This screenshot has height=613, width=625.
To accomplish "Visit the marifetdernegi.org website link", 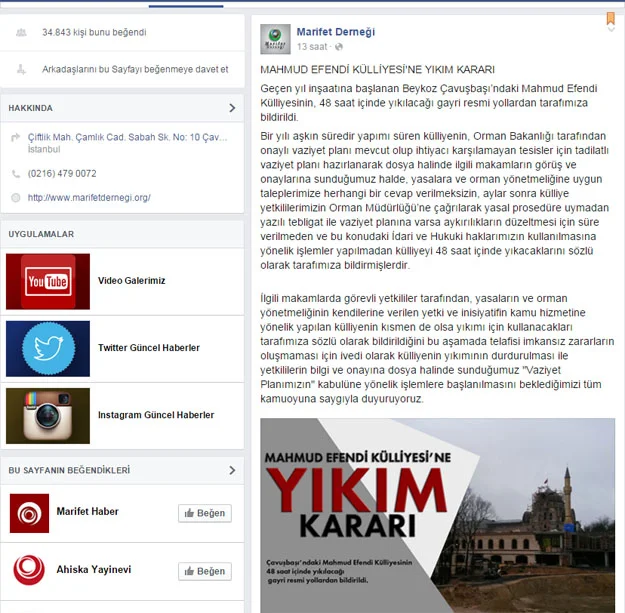I will 89,198.
